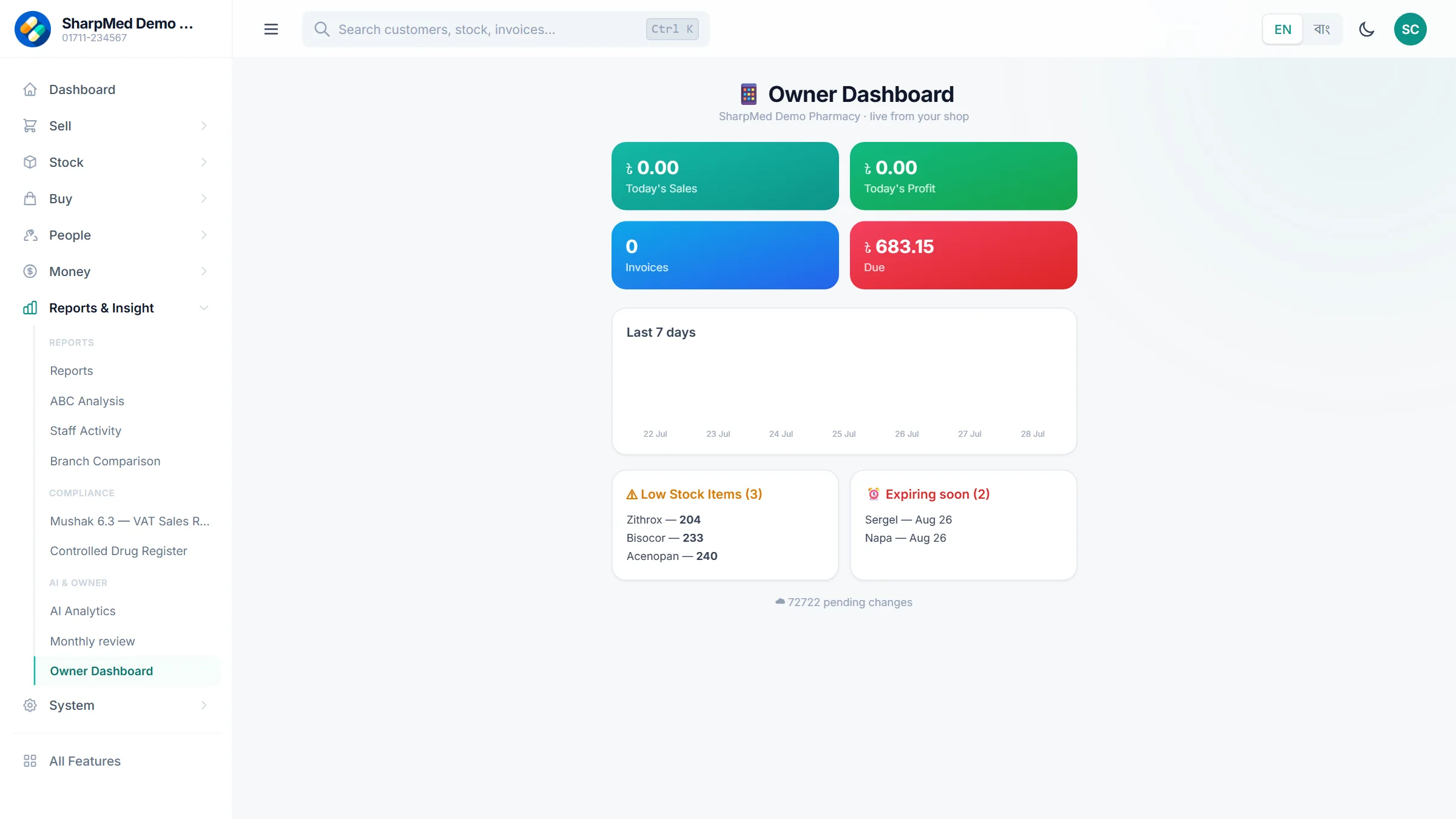Click the Buy bag icon
This screenshot has width=1456, height=819.
tap(30, 199)
